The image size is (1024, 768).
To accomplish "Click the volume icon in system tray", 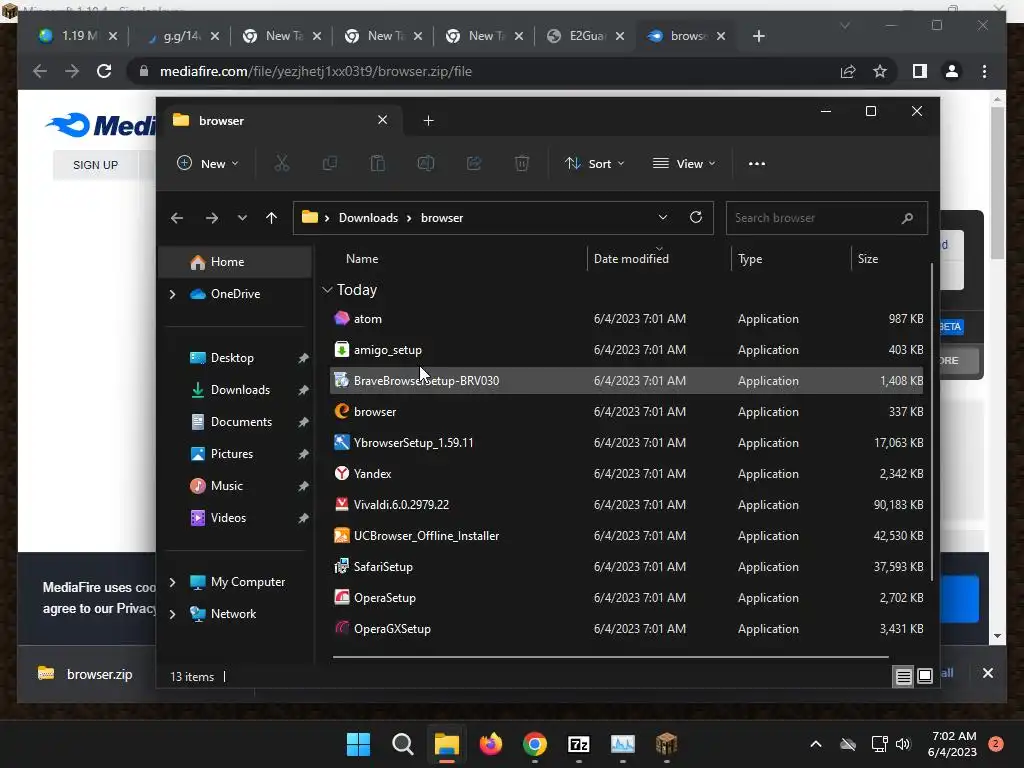I will (903, 744).
